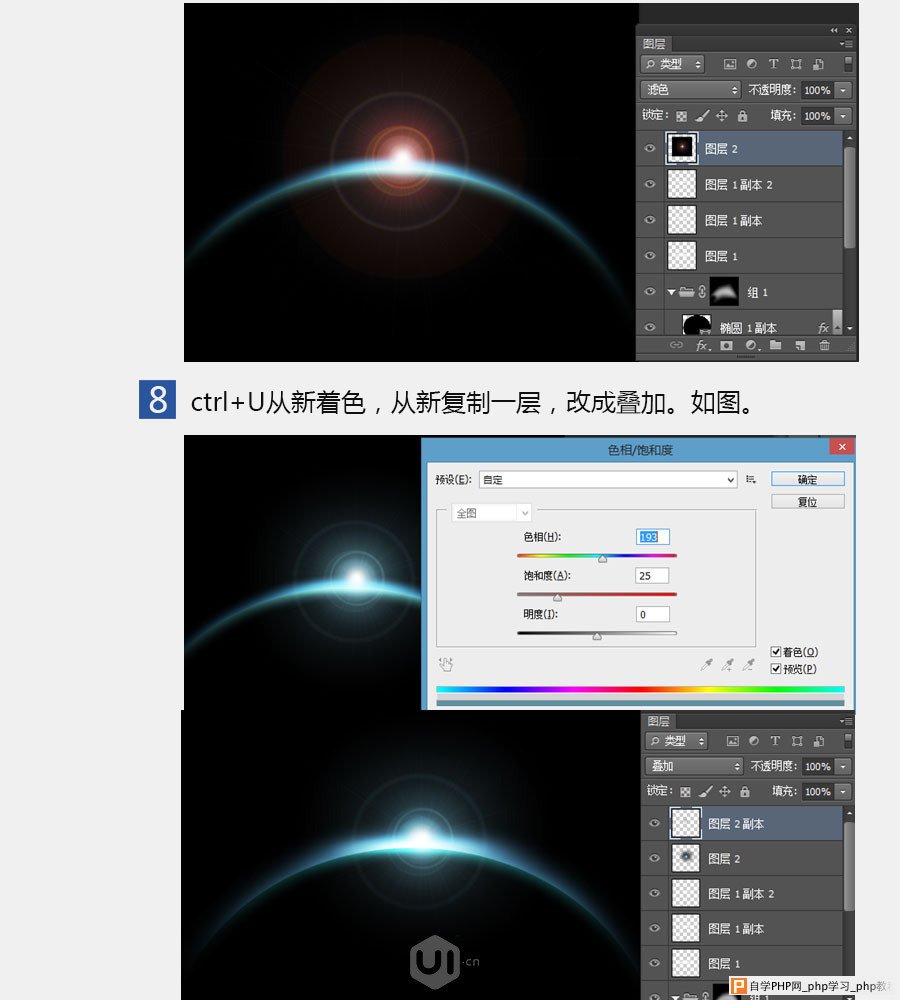The width and height of the screenshot is (900, 1000).
Task: Lock image pixels brush icon in 滤色 panel
Action: [702, 115]
